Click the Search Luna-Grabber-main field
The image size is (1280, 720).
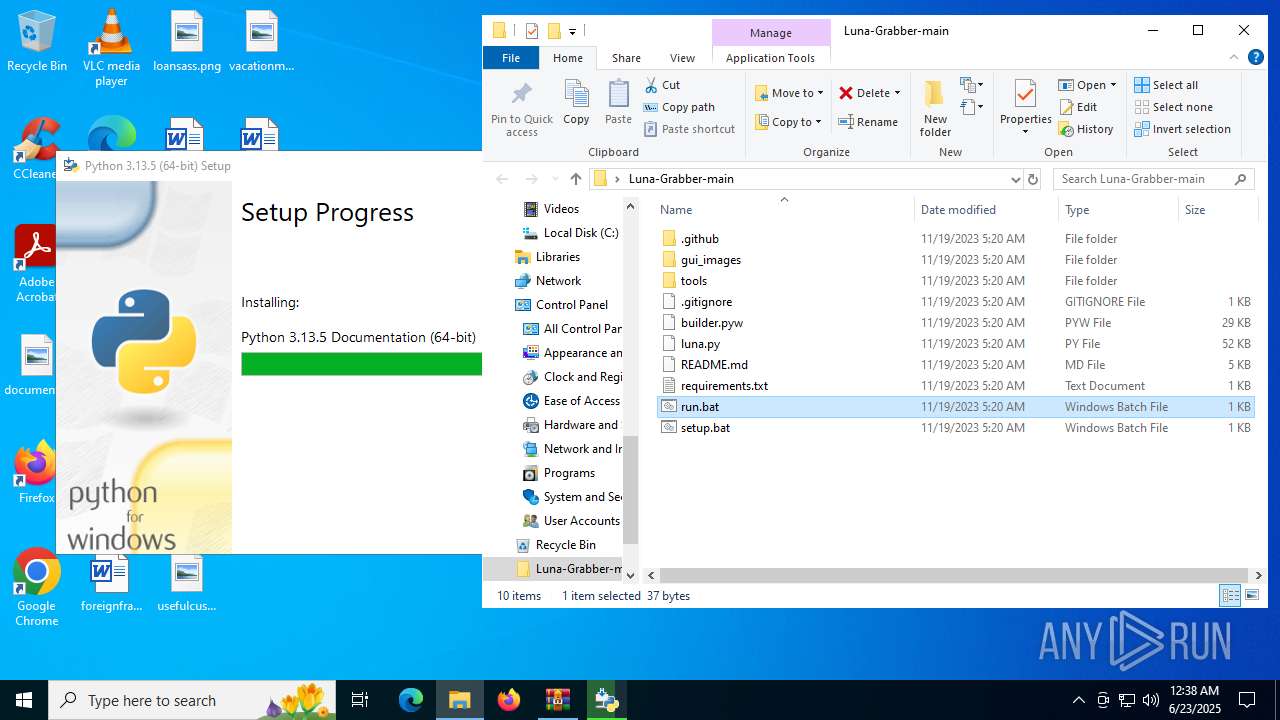(1155, 179)
